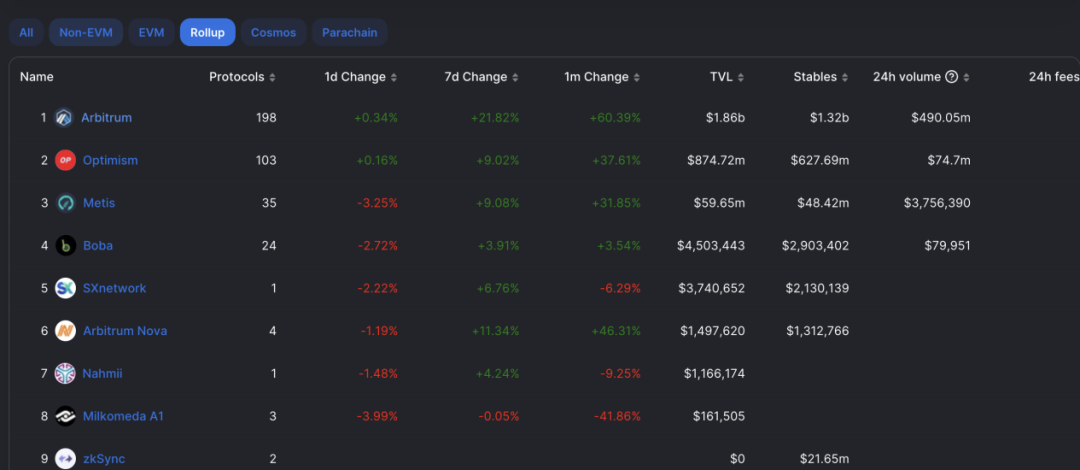Click Nahmii 1m change -9.25%
Viewport: 1080px width, 470px height.
pyautogui.click(x=621, y=374)
